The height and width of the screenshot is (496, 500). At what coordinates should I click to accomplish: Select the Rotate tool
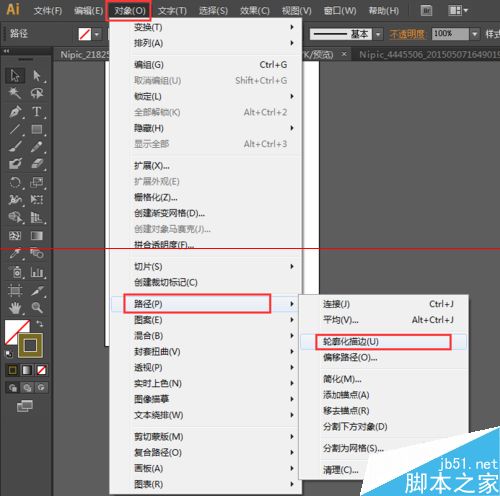pyautogui.click(x=15, y=182)
